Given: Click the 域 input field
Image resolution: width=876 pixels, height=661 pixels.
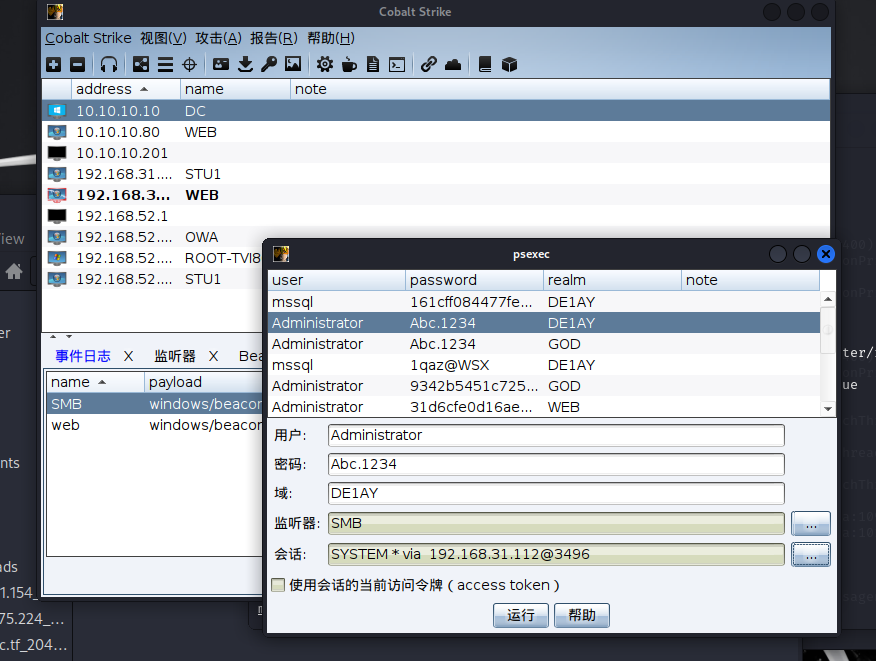Looking at the screenshot, I should (x=556, y=493).
